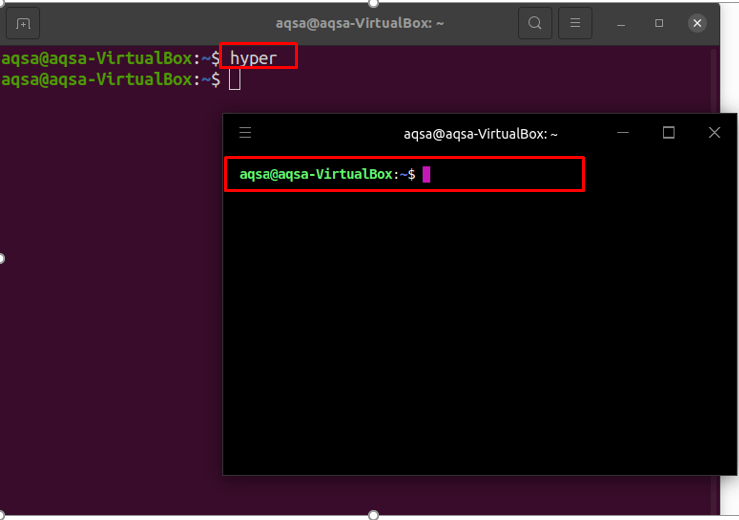The image size is (739, 520).
Task: Minimize the Hyper terminal window
Action: (x=623, y=133)
